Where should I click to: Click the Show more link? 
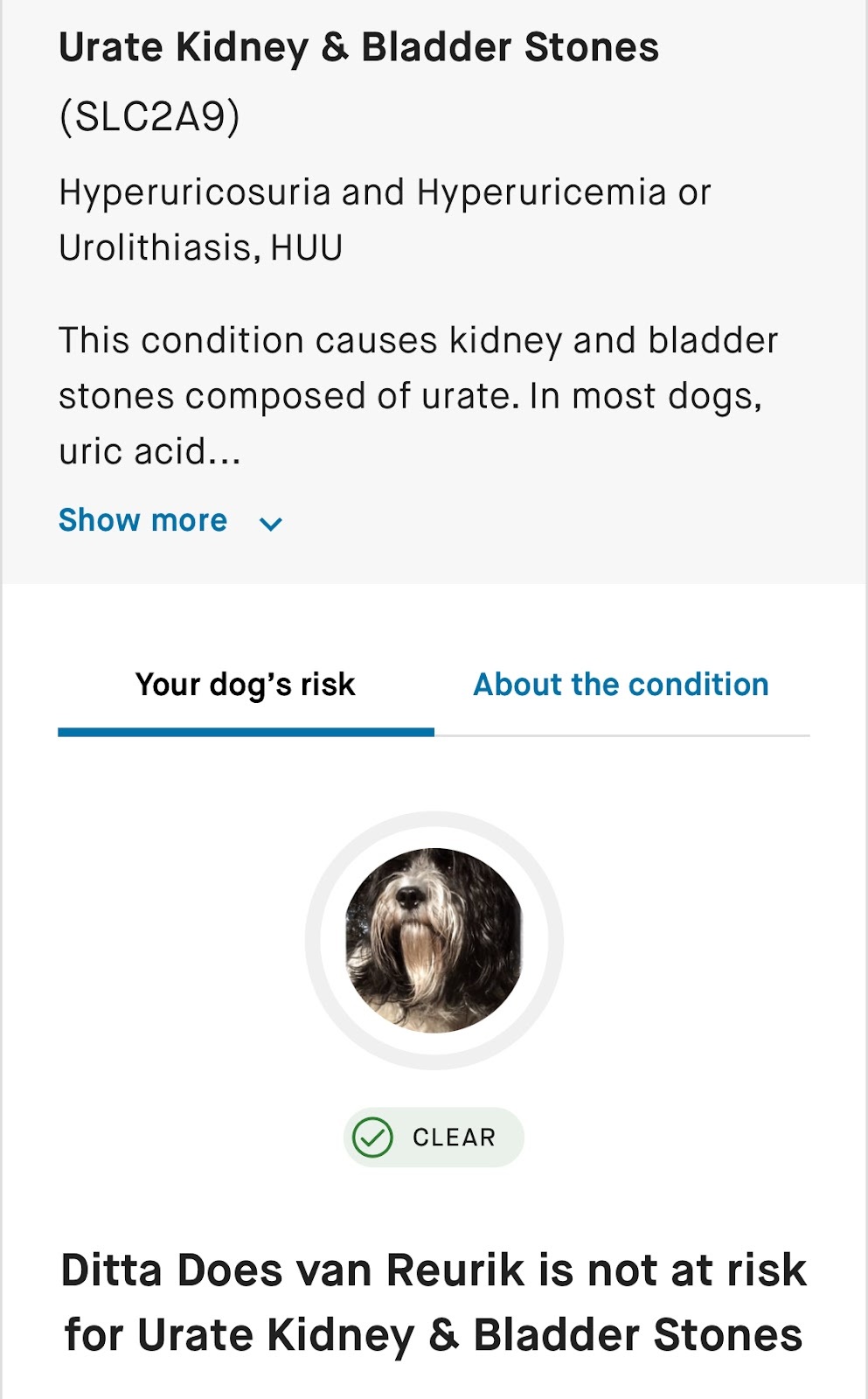coord(142,520)
